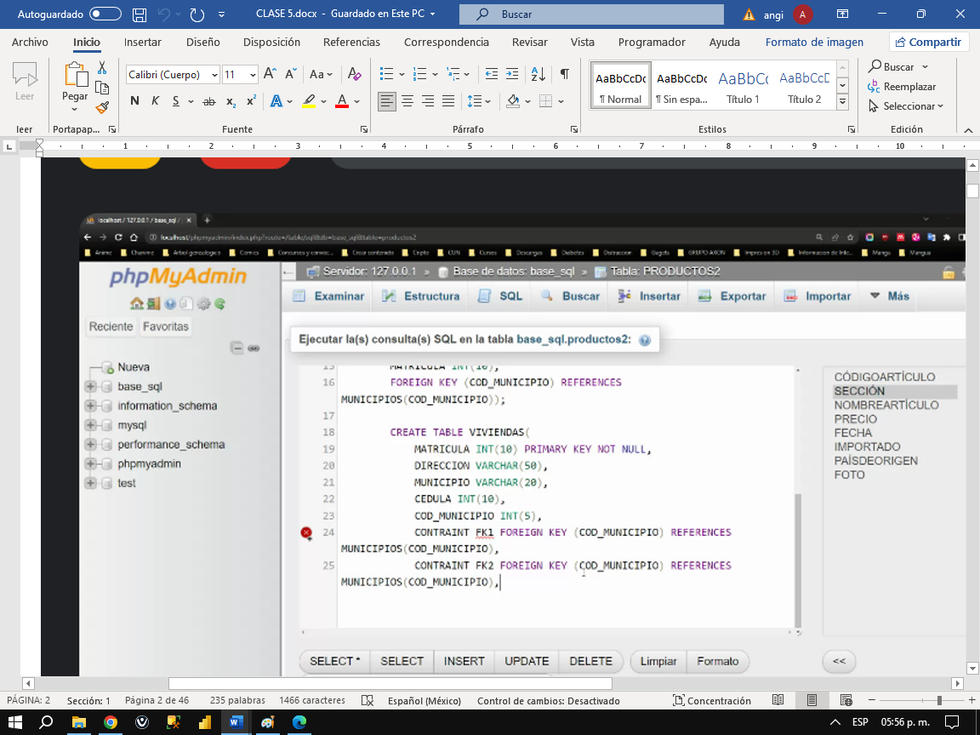This screenshot has width=980, height=735.
Task: Click the Formato button
Action: pyautogui.click(x=718, y=661)
